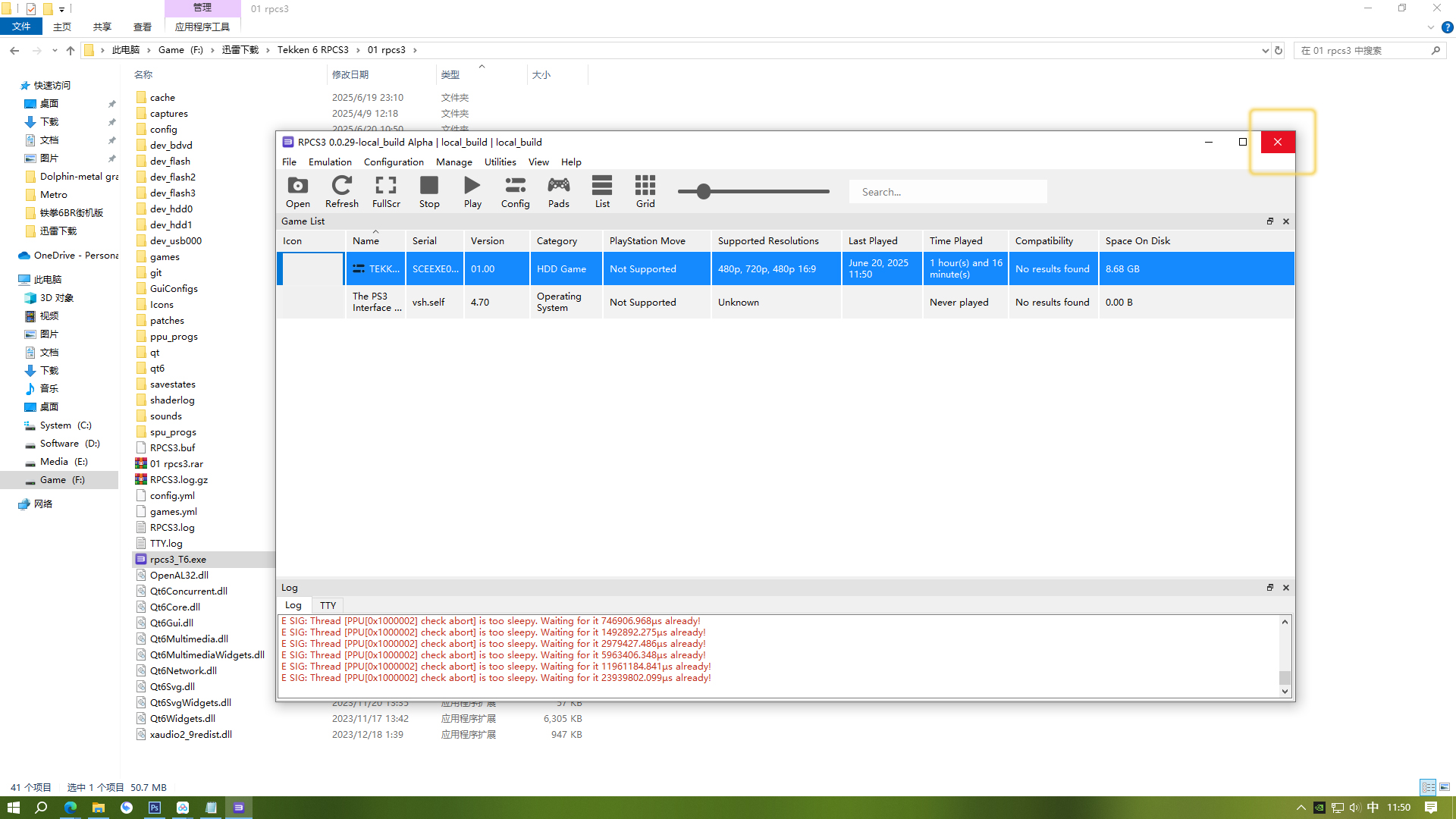Select The PS3 Interface row

click(786, 302)
